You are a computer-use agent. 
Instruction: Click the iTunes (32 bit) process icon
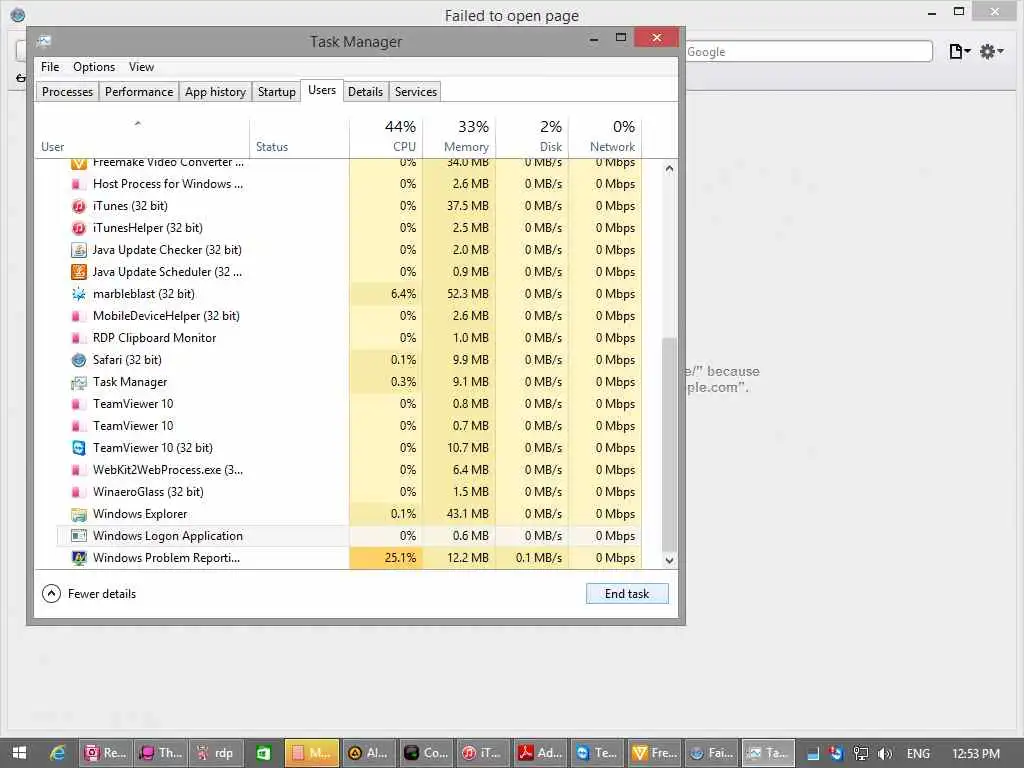78,206
